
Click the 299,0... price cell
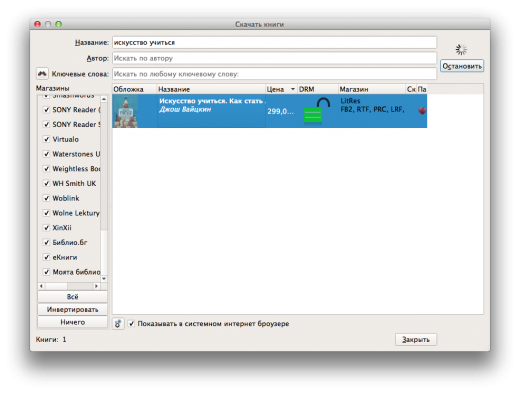(x=280, y=111)
